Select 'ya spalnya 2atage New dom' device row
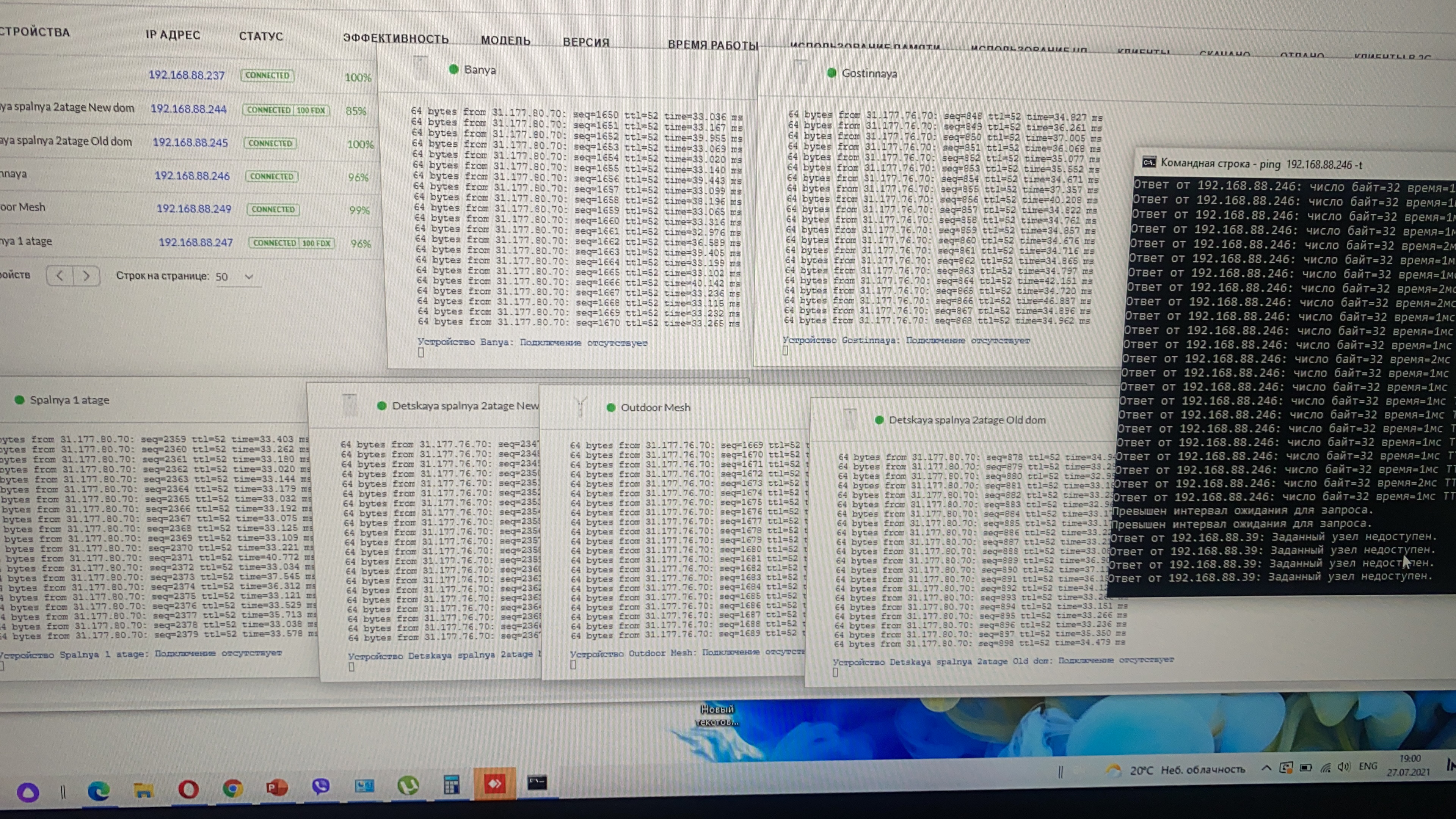The height and width of the screenshot is (819, 1456). pyautogui.click(x=67, y=107)
